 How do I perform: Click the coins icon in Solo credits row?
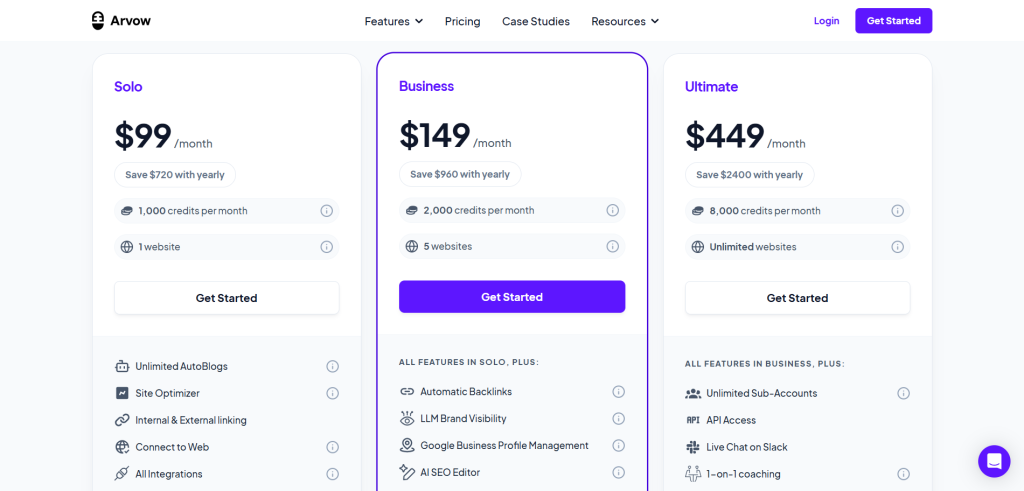tap(127, 211)
